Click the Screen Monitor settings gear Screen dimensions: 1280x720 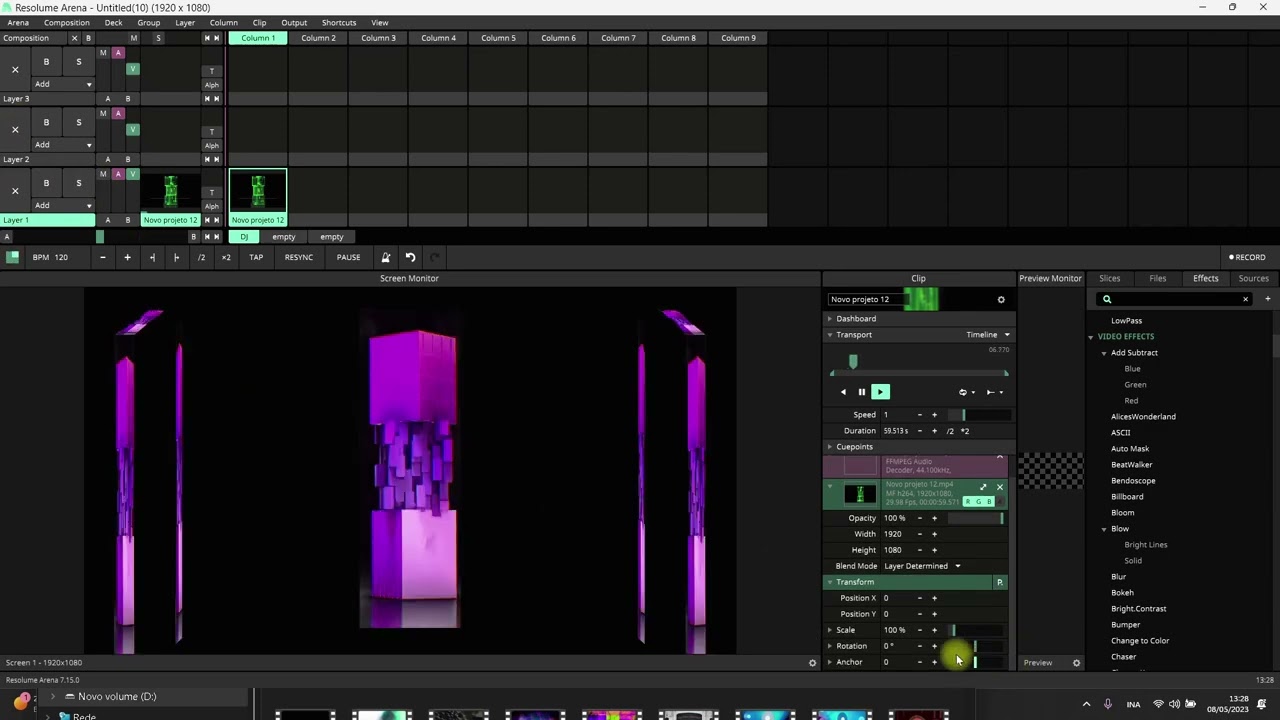pyautogui.click(x=812, y=663)
